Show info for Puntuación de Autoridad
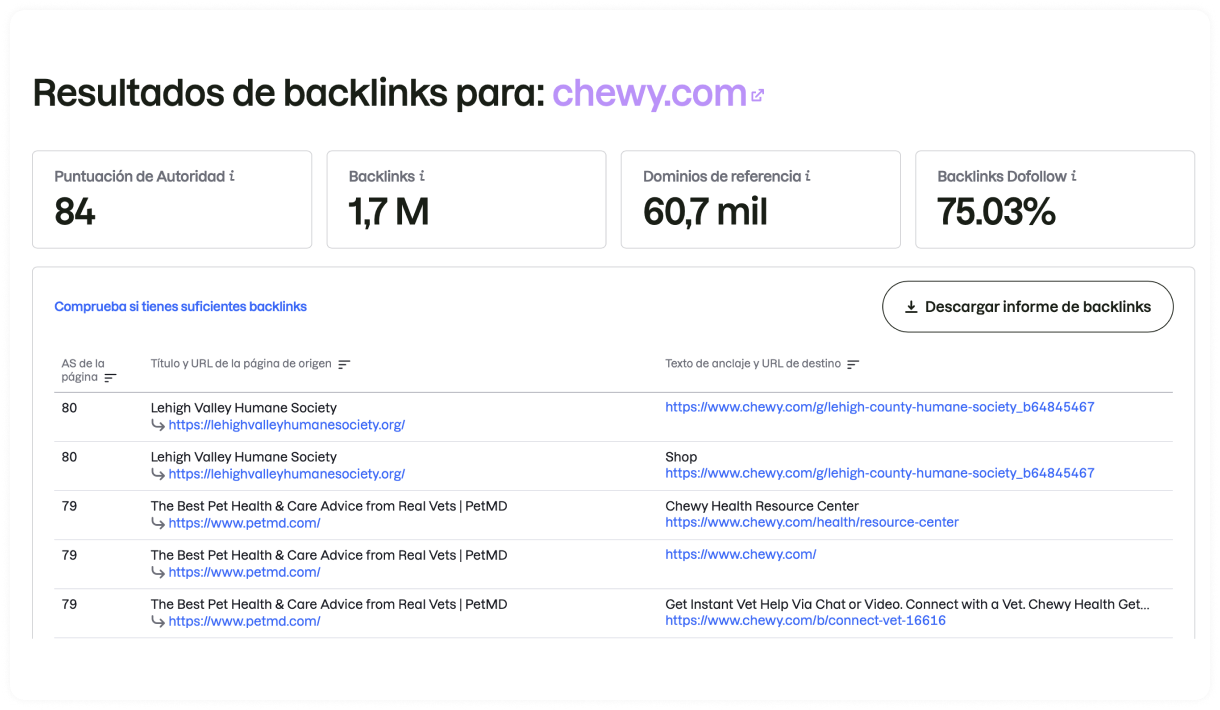This screenshot has width=1220, height=710. tap(232, 176)
